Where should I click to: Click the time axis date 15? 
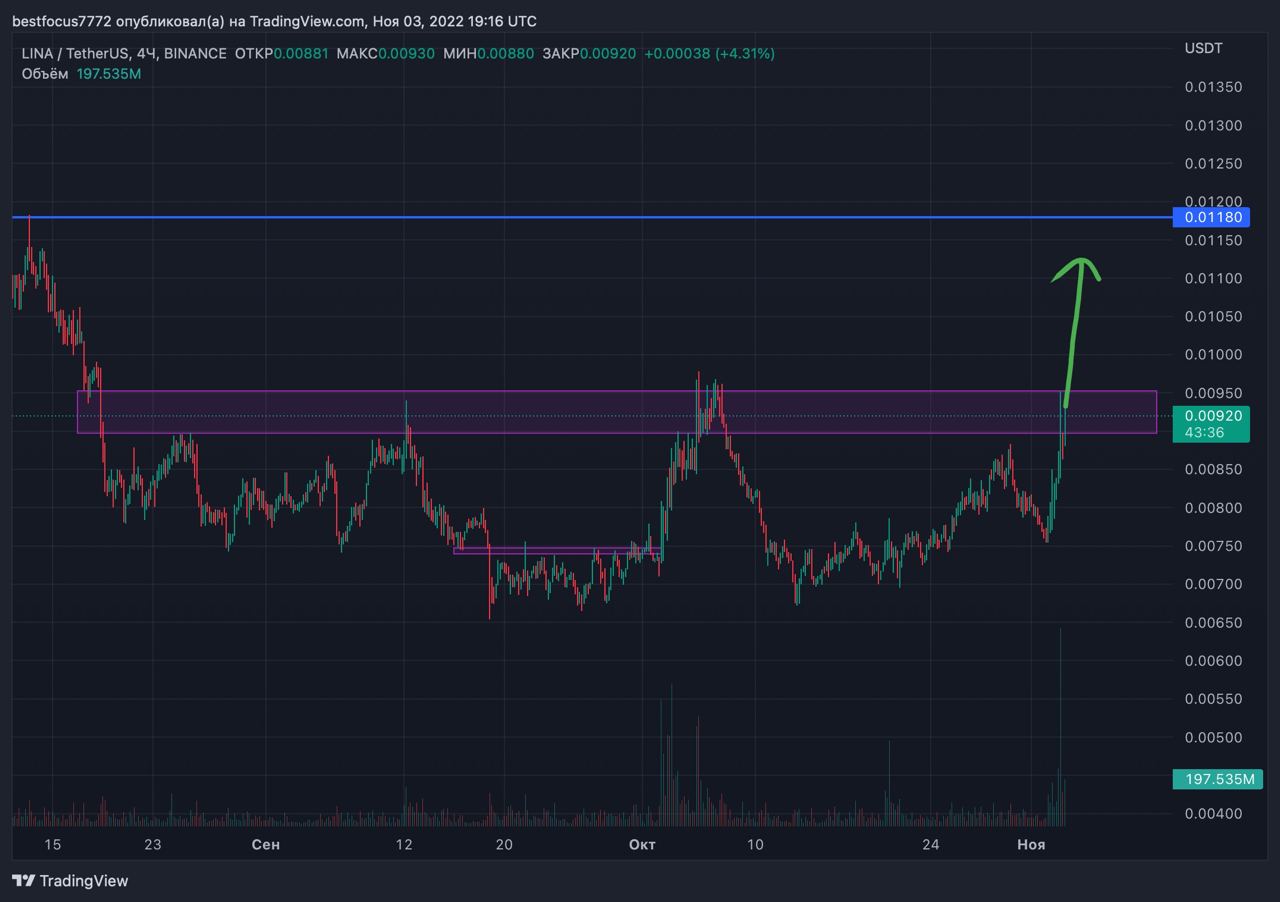pos(52,845)
